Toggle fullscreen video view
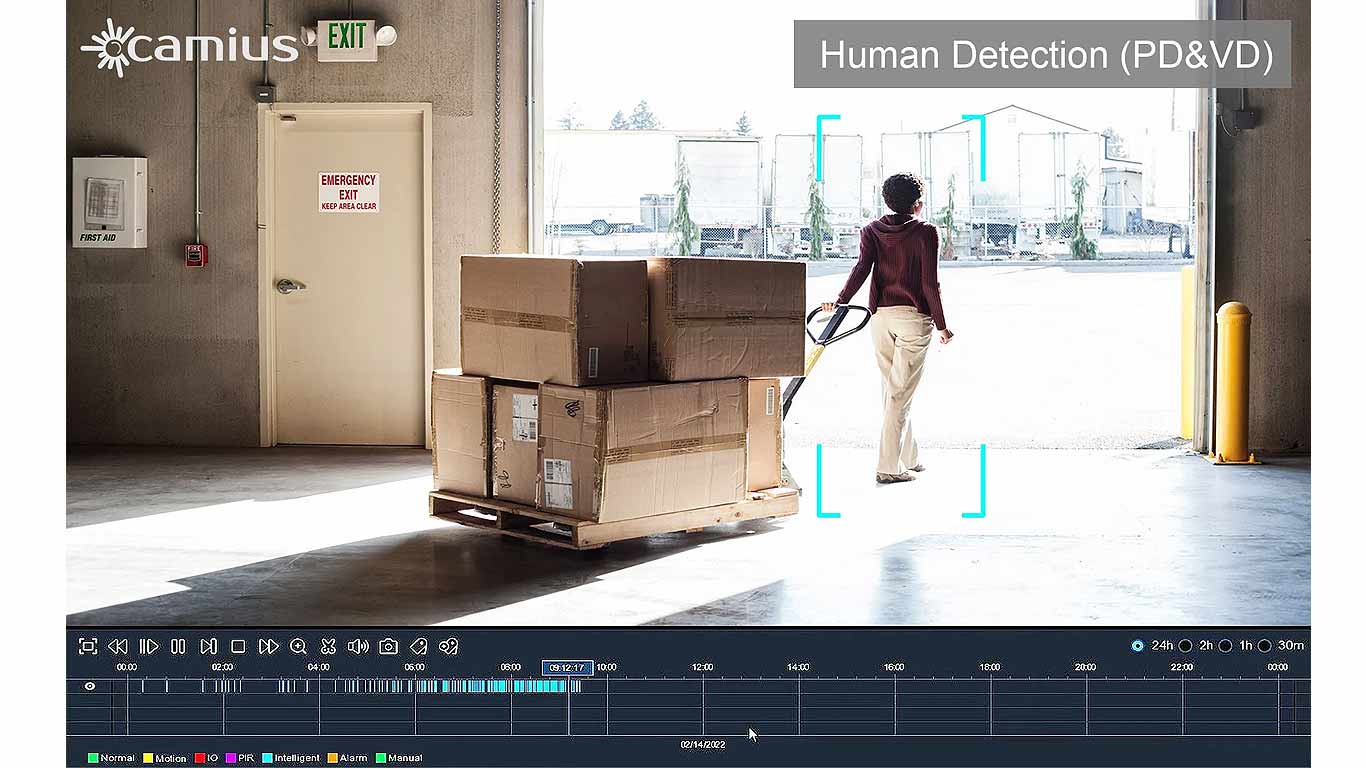Screen dimensions: 1366x768 (88, 647)
